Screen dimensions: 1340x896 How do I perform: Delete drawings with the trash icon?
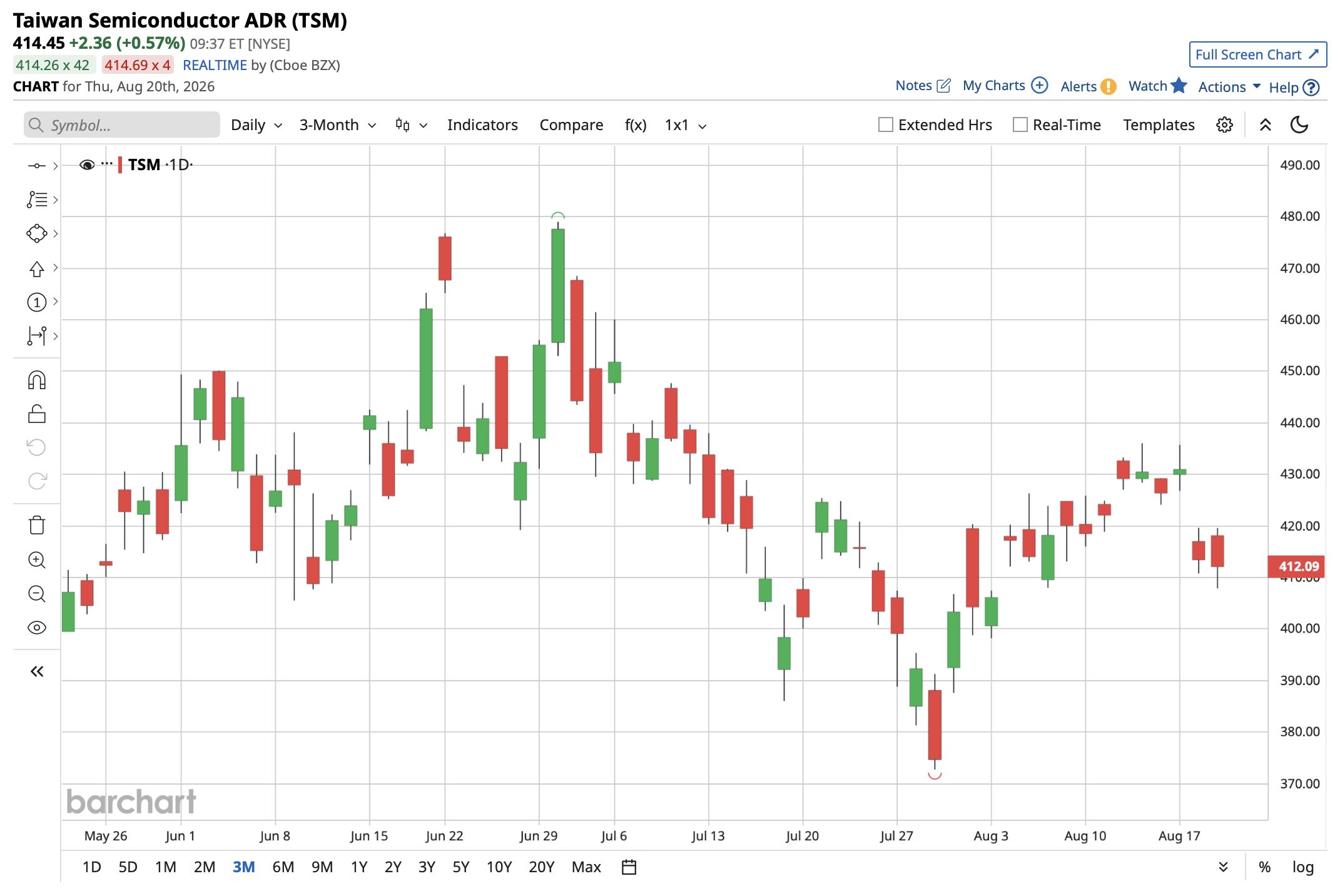pos(37,525)
